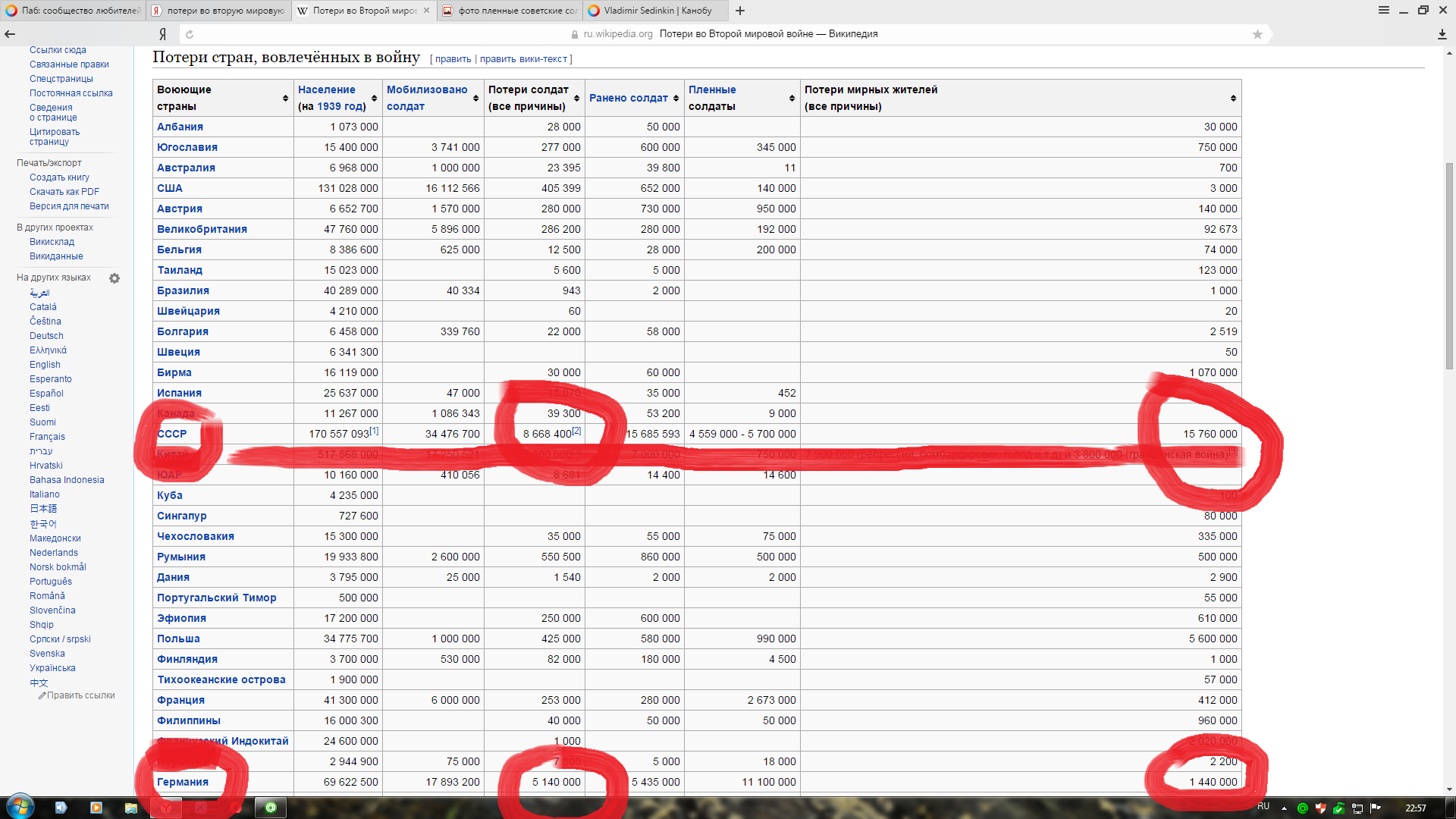
Task: Click the footnote [2] next to 8 668 400
Action: (576, 431)
